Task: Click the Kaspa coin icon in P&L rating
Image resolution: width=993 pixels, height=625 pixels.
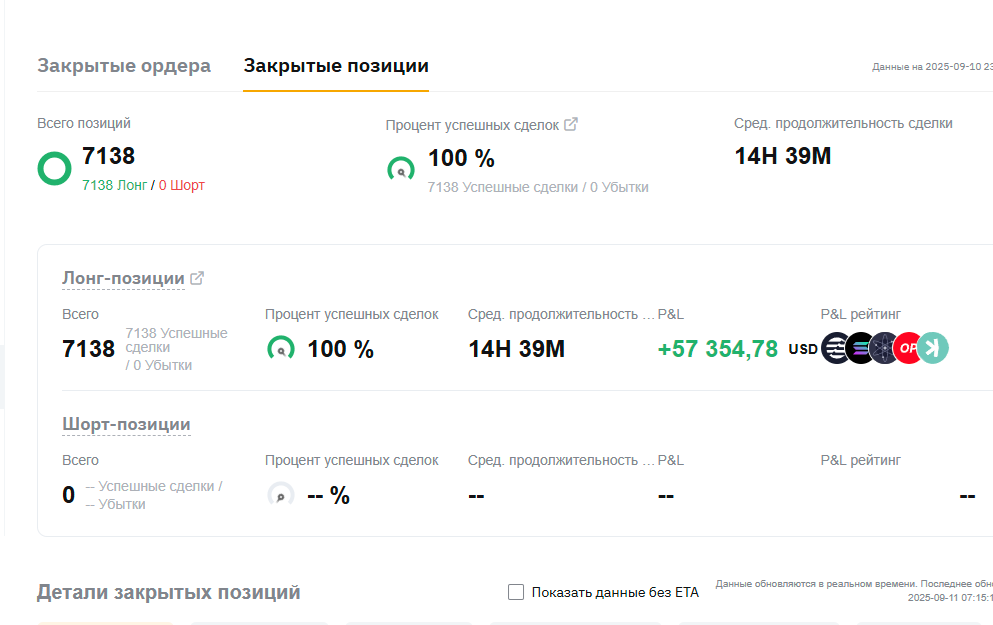Action: click(930, 348)
